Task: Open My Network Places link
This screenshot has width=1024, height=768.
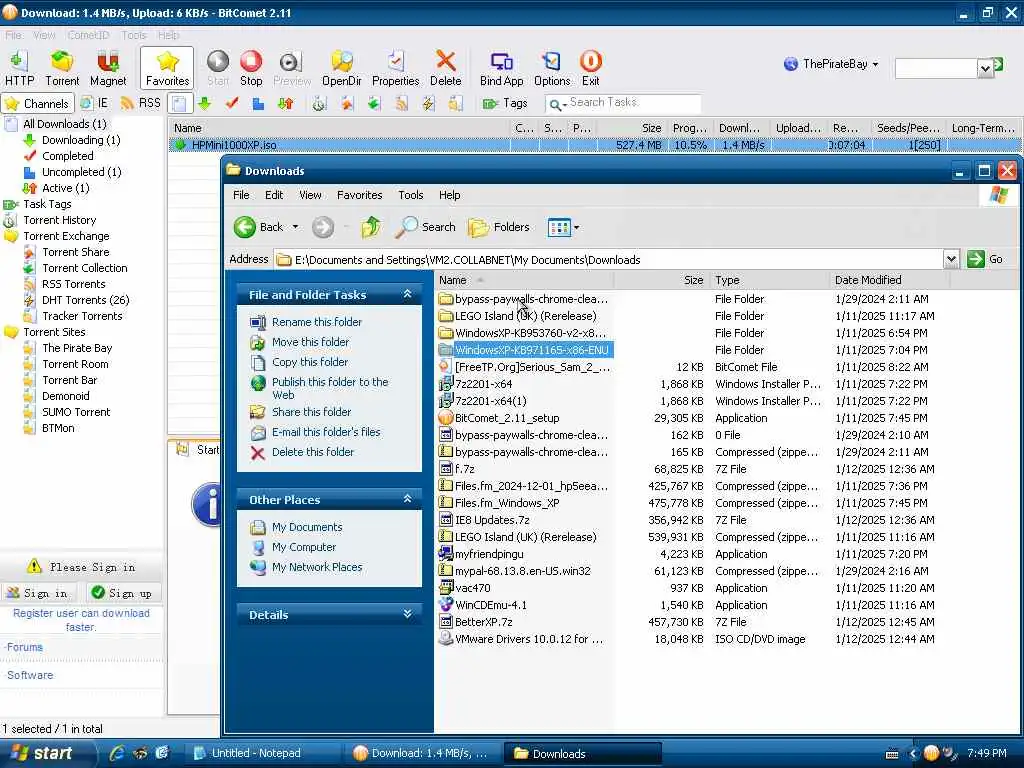Action: tap(317, 568)
